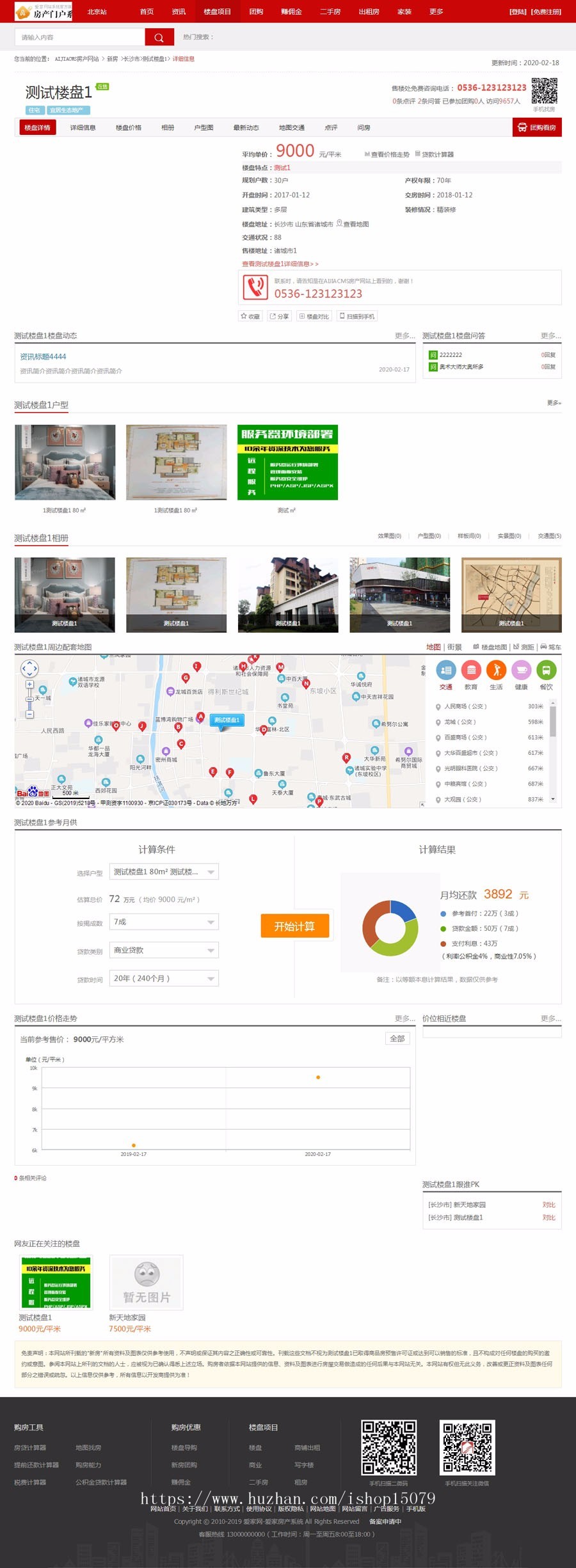Click 备案申请中 footer link
This screenshot has width=576, height=1568.
tap(385, 1521)
